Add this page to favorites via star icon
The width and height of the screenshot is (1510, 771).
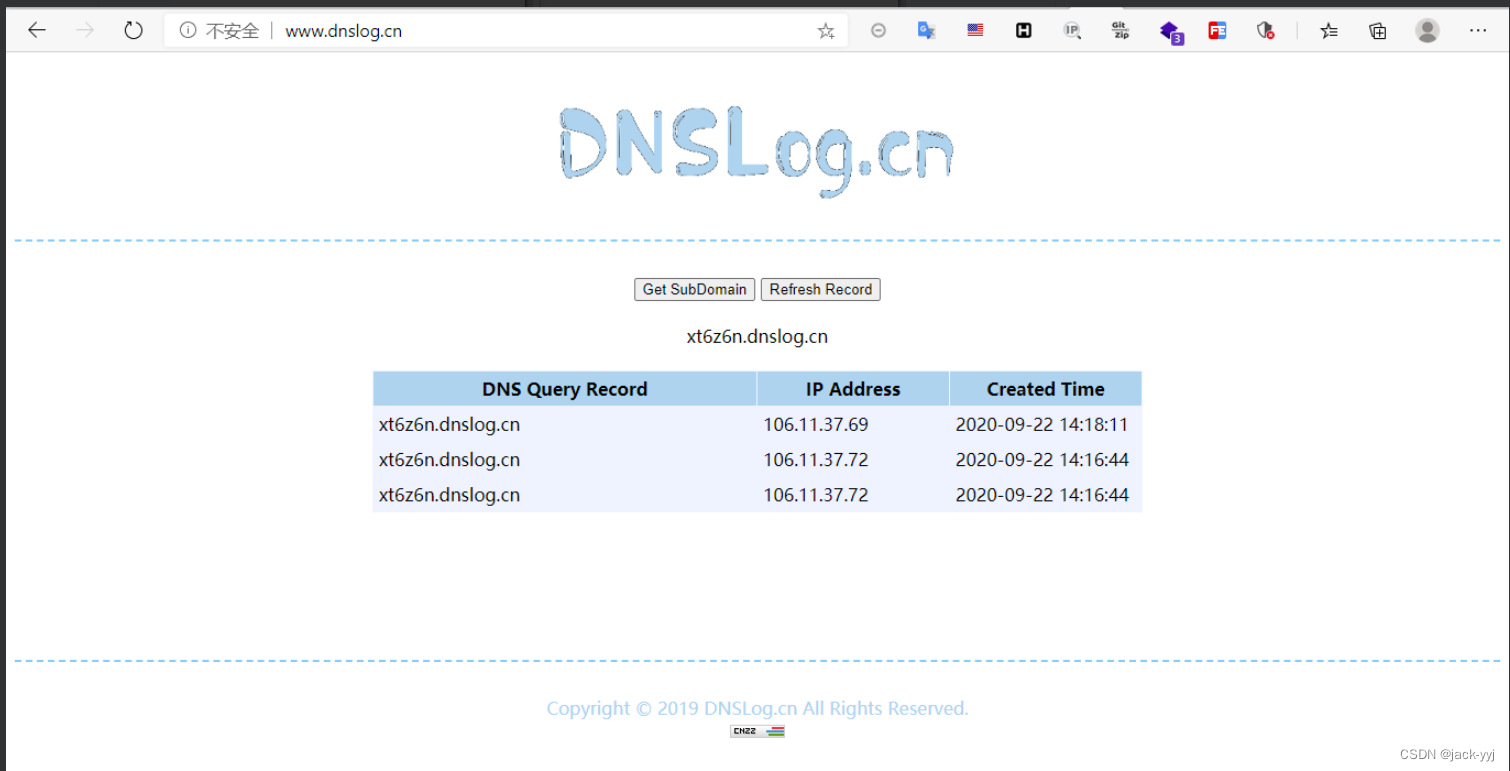click(x=825, y=31)
